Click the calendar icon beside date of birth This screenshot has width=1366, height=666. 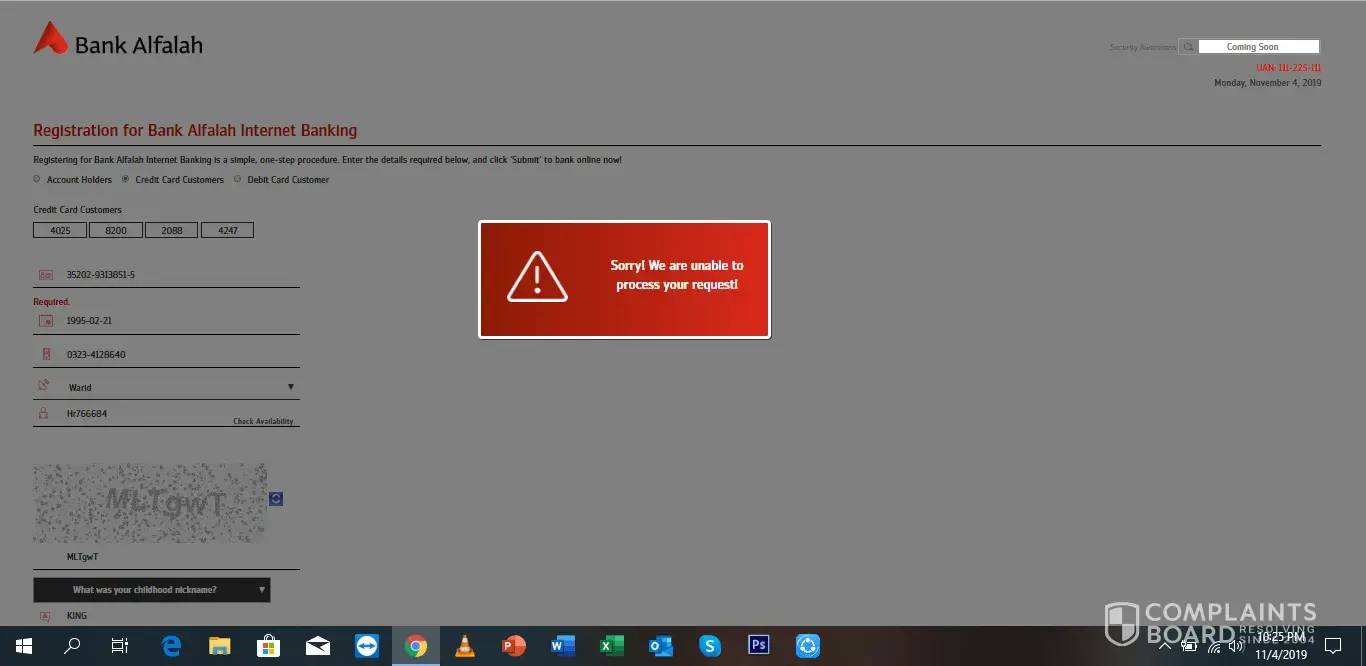click(45, 321)
